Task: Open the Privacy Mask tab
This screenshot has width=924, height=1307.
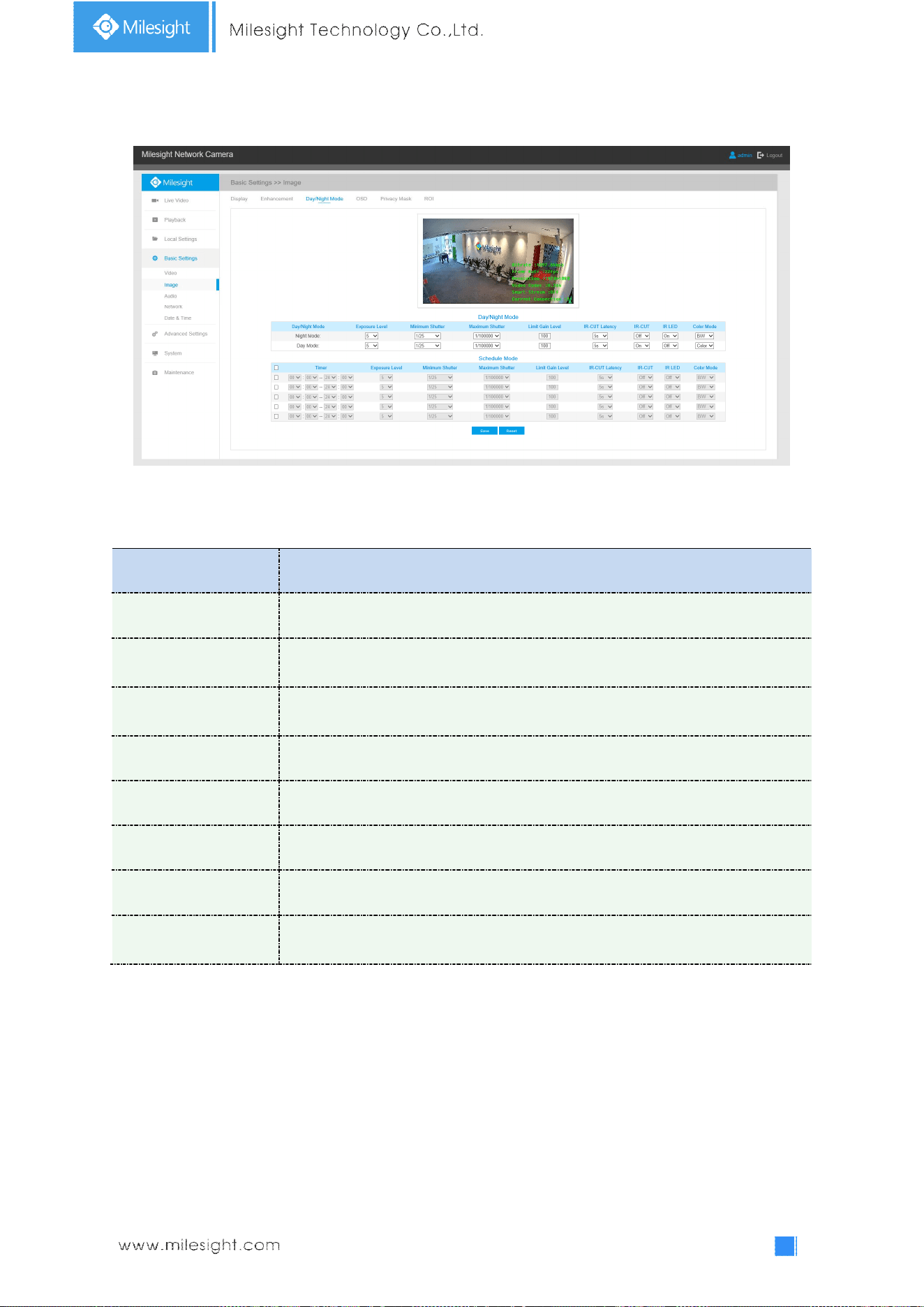Action: tap(396, 199)
